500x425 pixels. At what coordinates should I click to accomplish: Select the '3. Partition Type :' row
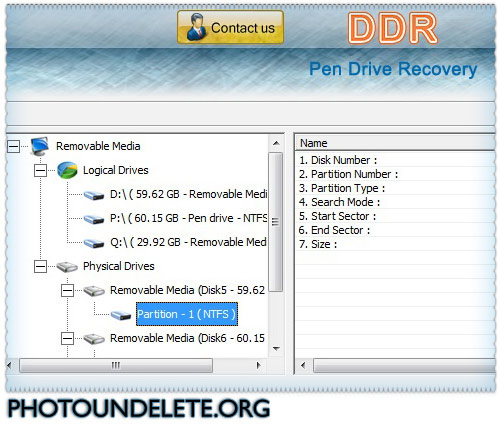click(395, 188)
